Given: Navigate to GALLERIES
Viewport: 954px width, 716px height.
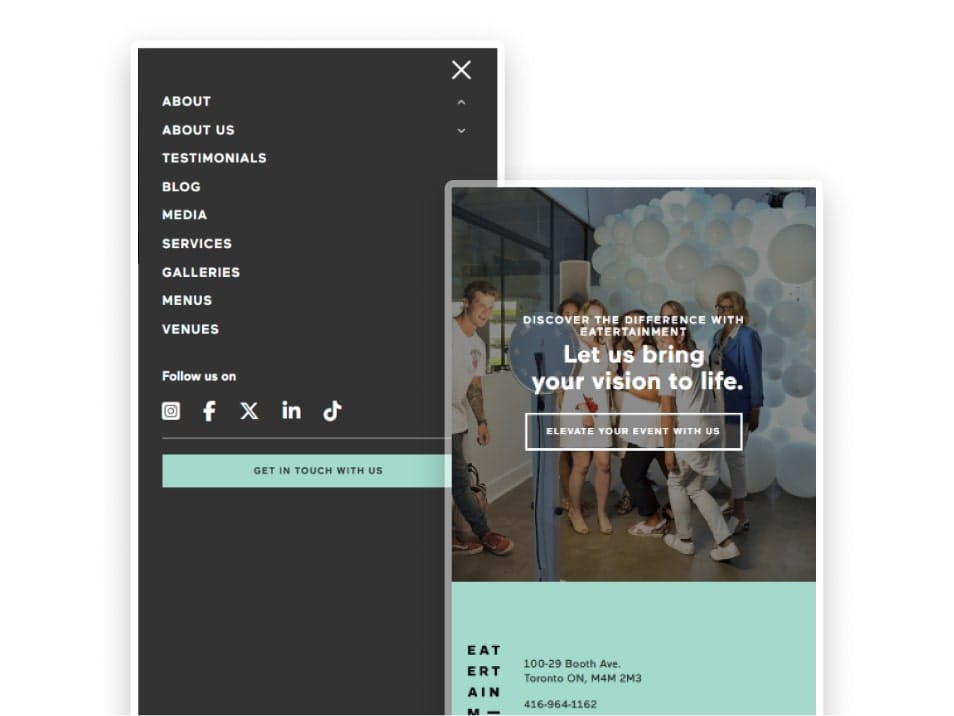Looking at the screenshot, I should (x=201, y=272).
